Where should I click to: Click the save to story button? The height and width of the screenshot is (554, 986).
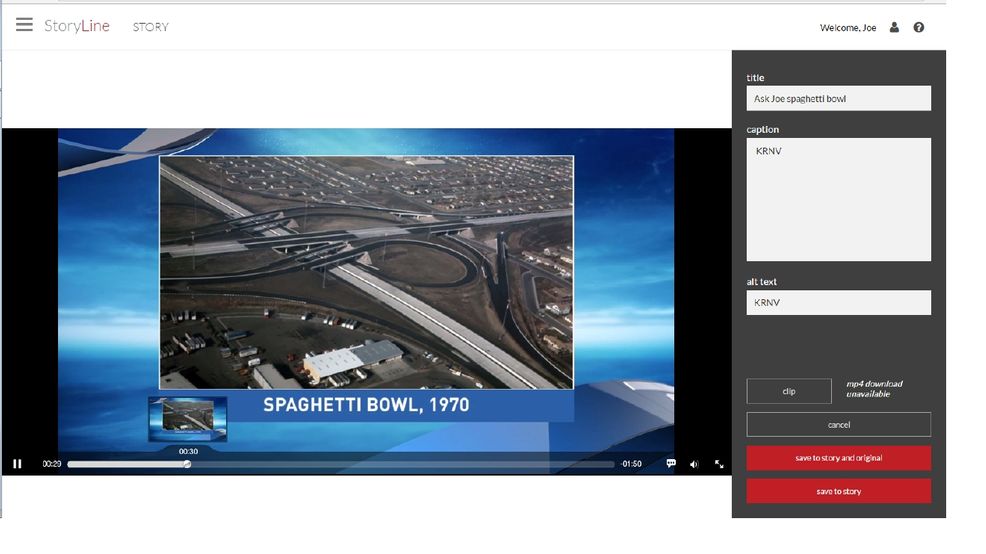(838, 491)
